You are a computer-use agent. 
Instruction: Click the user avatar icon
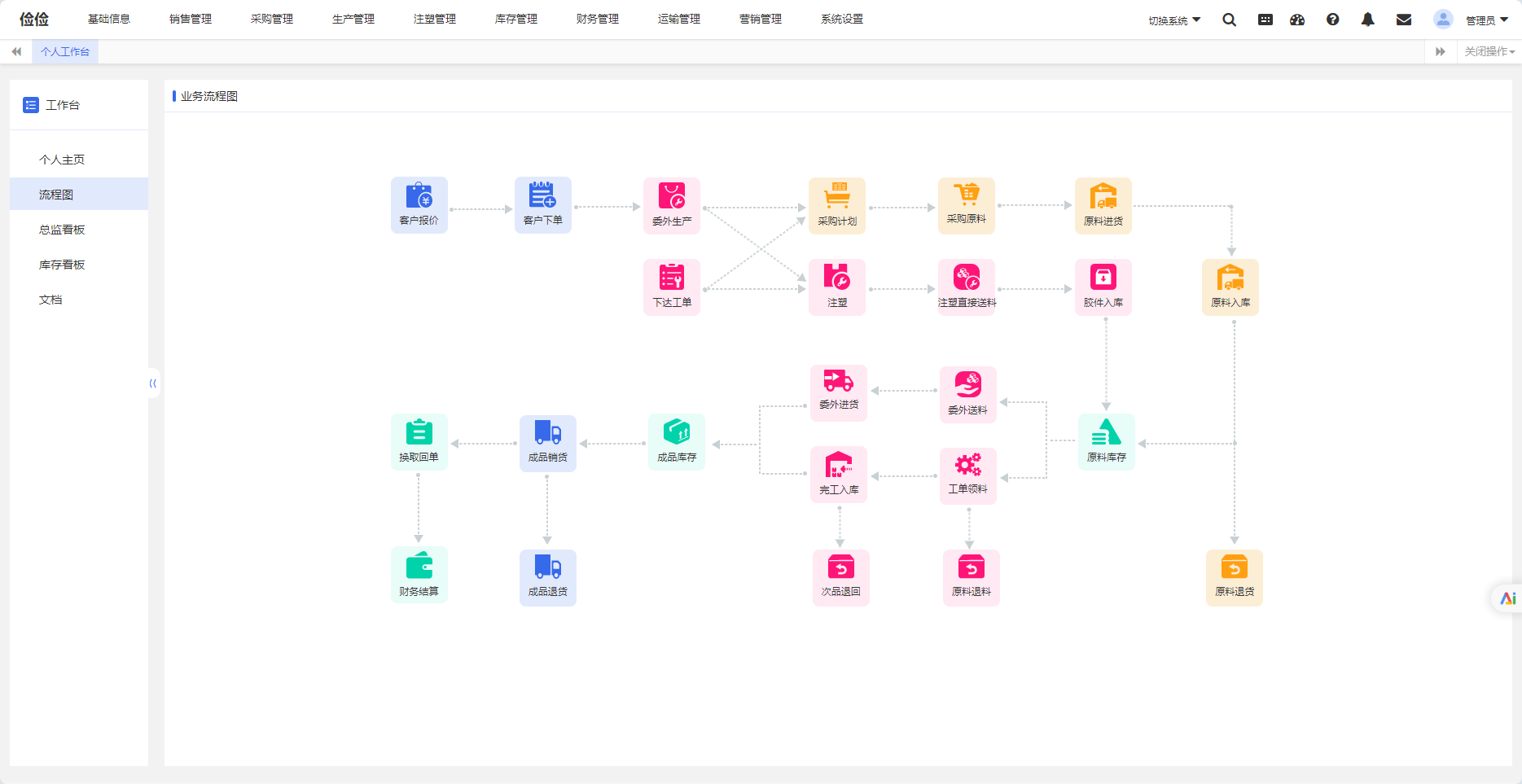pyautogui.click(x=1443, y=20)
